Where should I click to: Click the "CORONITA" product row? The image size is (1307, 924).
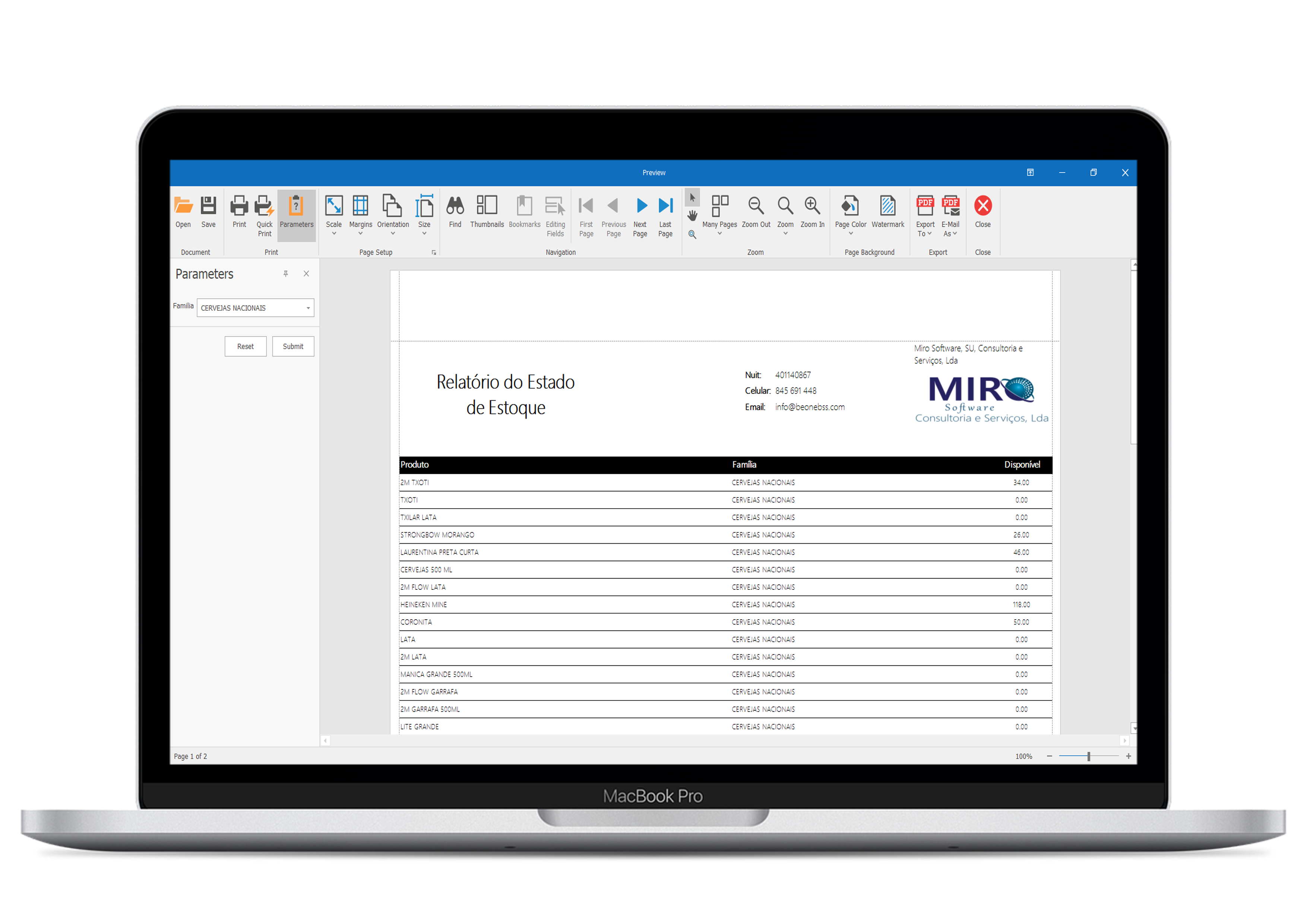(726, 622)
